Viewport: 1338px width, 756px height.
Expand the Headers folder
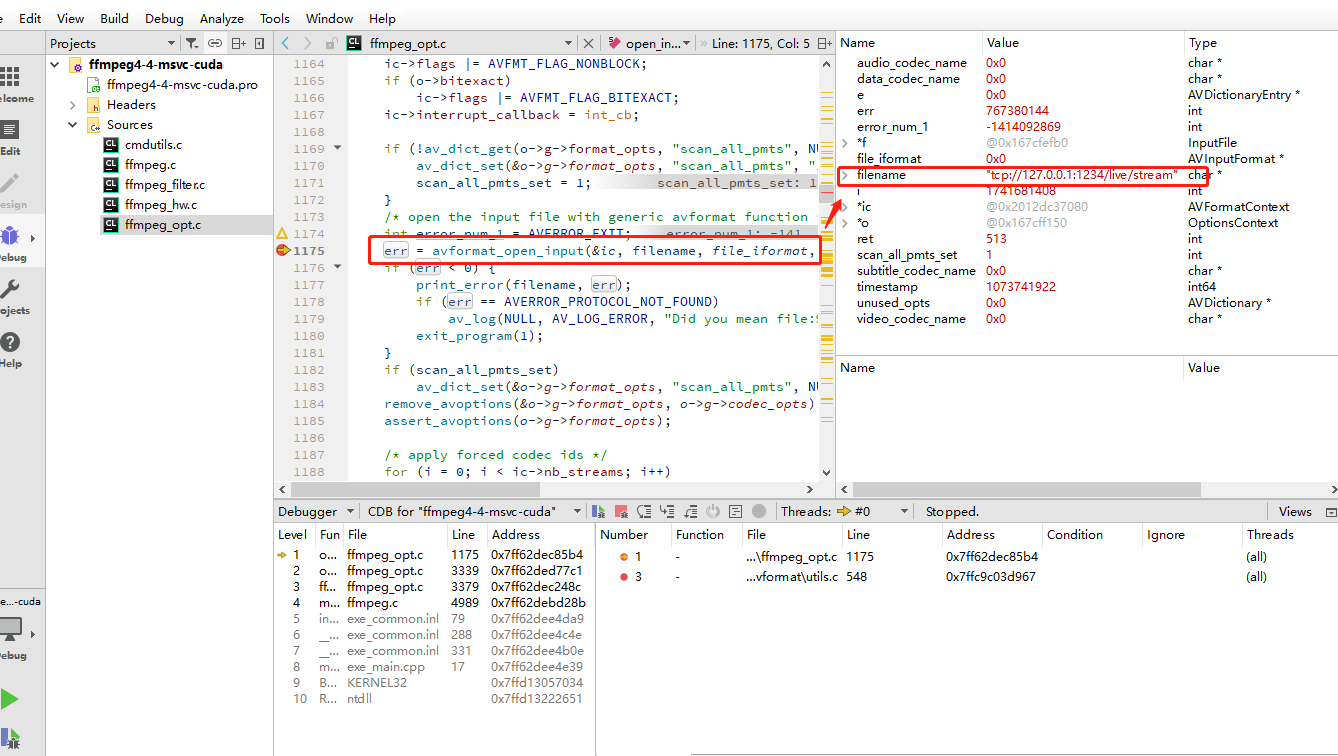coord(73,105)
